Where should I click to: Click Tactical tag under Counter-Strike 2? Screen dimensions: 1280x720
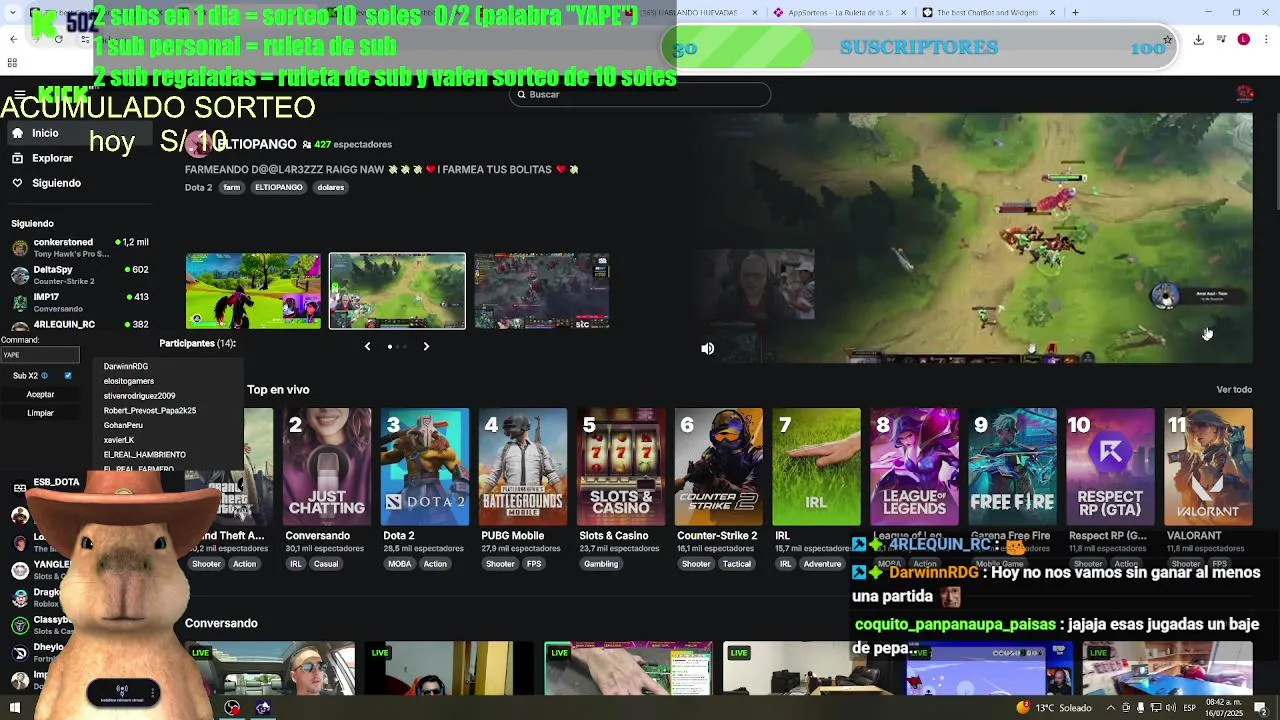(x=737, y=564)
